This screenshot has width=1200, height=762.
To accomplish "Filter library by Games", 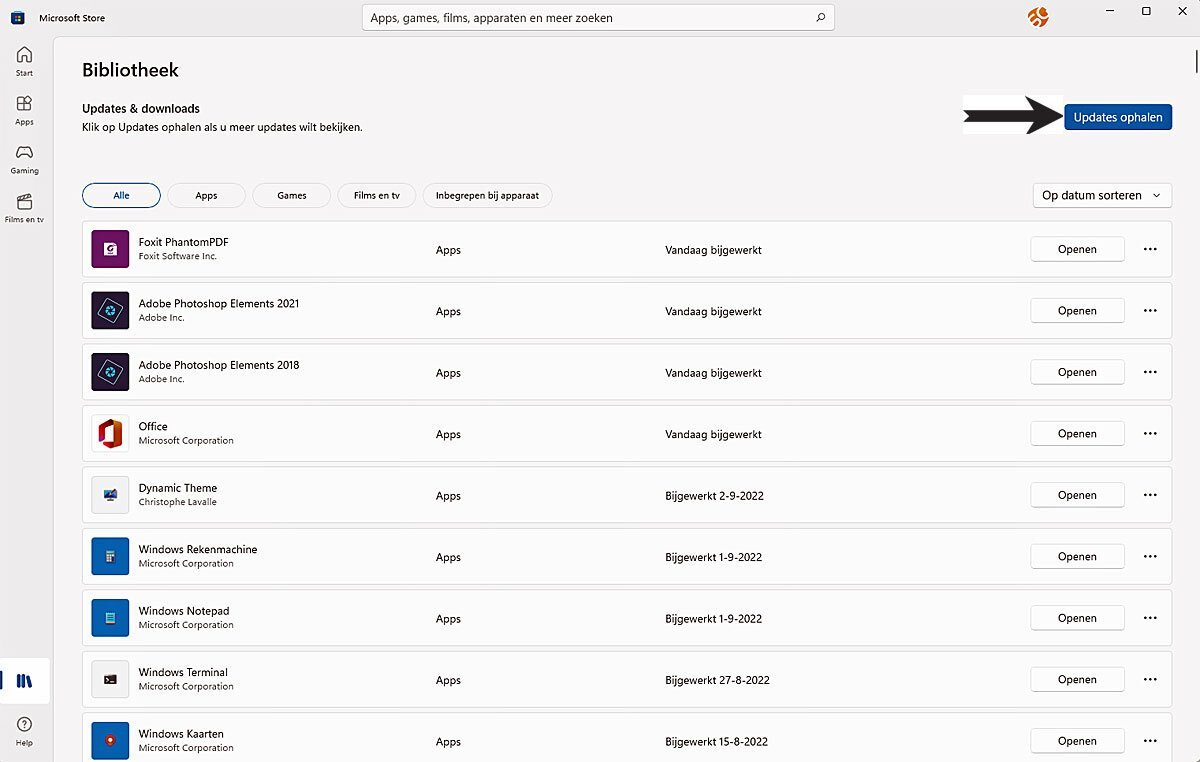I will click(292, 195).
